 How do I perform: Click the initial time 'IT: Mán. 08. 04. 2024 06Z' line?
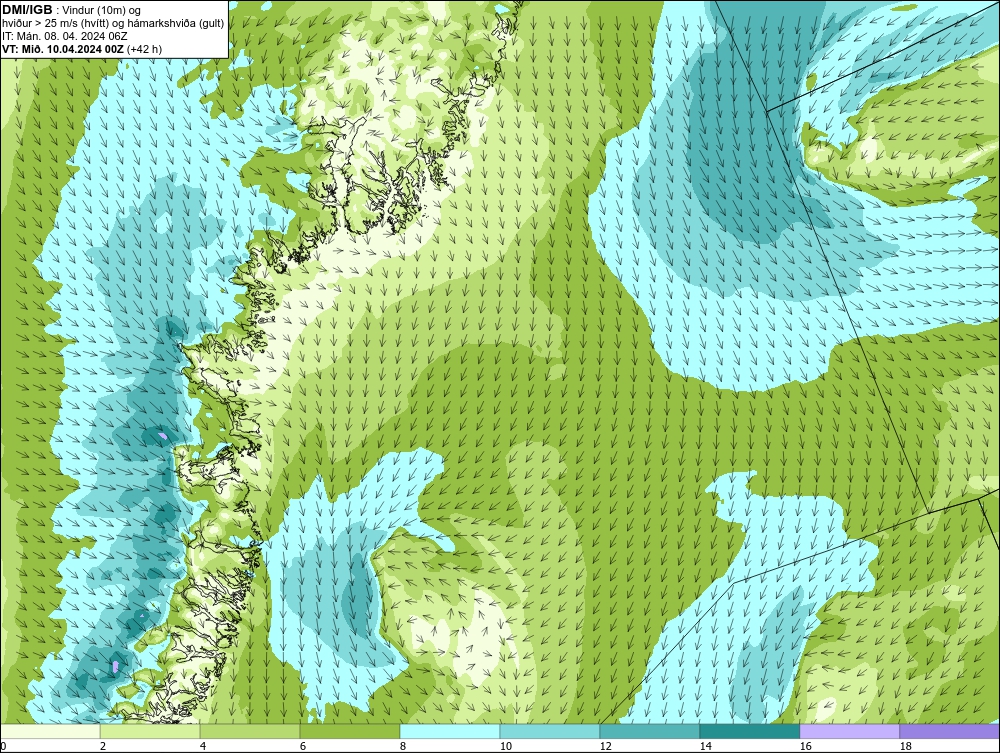coord(64,36)
